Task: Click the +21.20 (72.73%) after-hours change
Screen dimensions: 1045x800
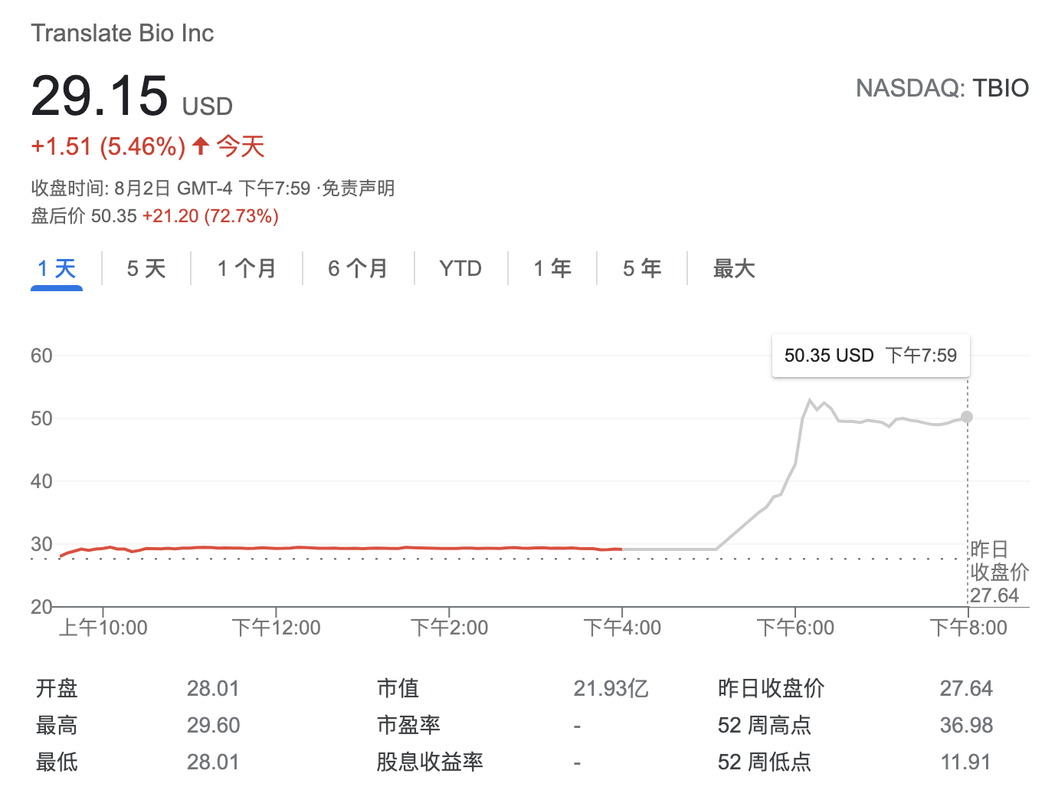Action: click(x=211, y=216)
